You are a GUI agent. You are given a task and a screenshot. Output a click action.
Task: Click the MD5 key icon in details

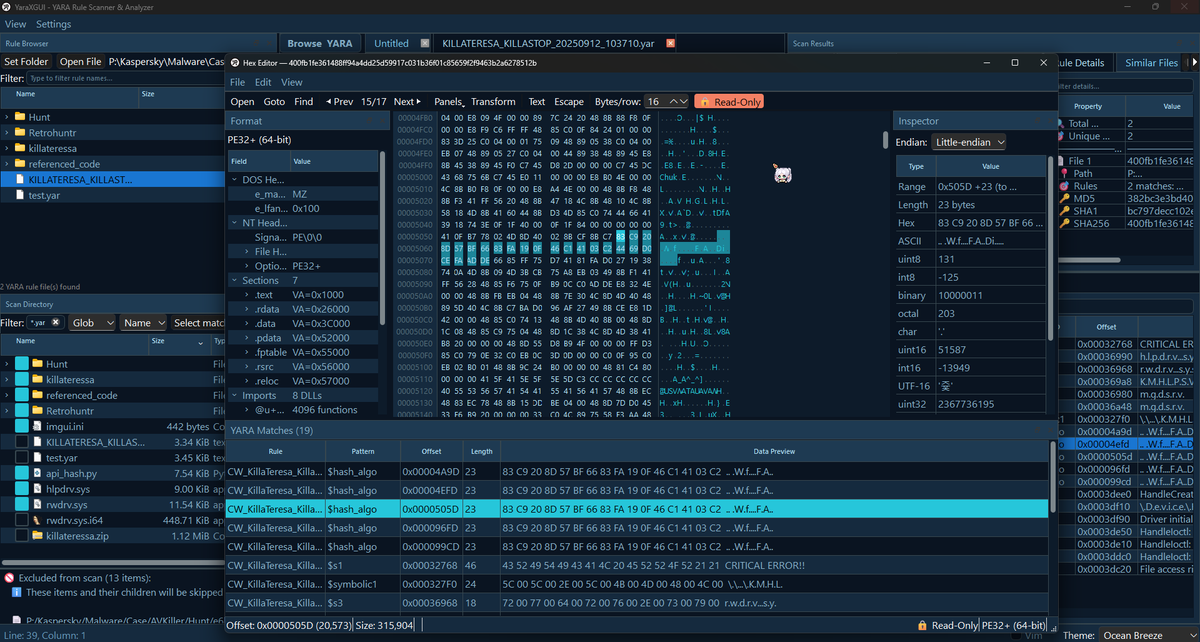1063,198
